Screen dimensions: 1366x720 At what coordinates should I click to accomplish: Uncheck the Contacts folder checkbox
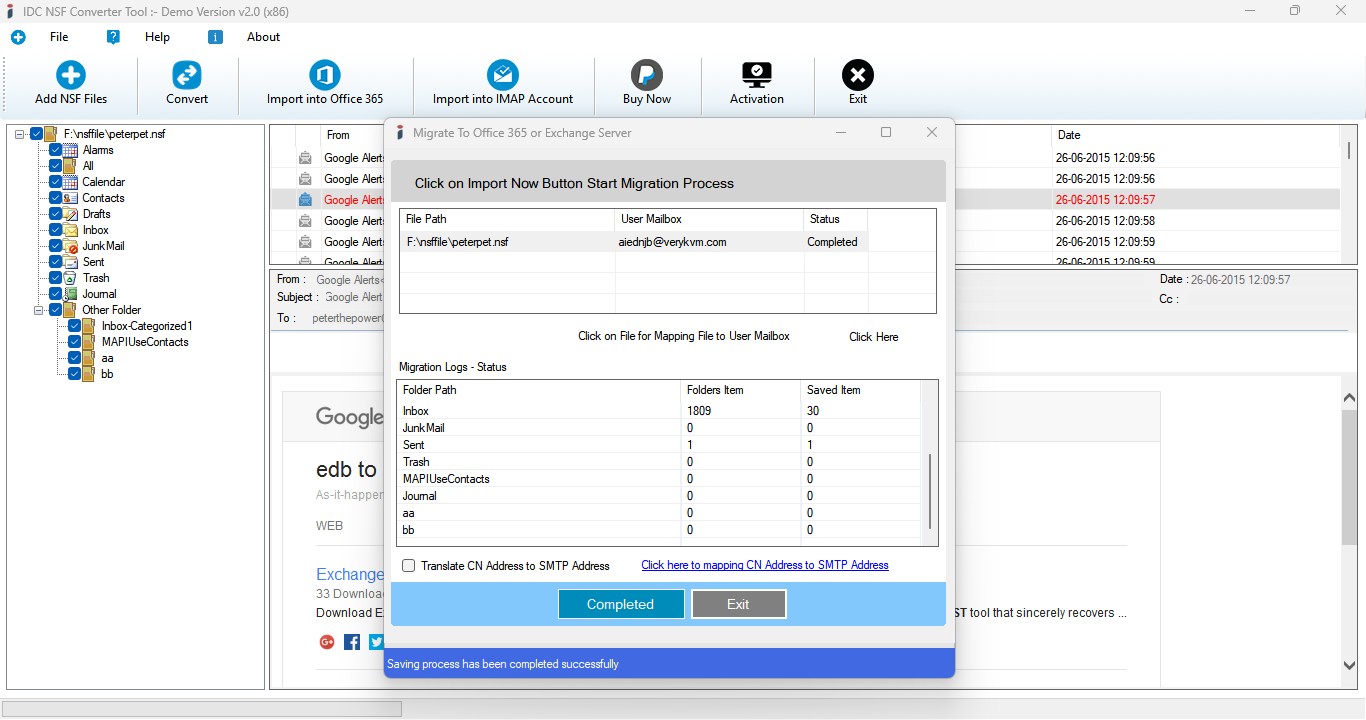pos(56,198)
